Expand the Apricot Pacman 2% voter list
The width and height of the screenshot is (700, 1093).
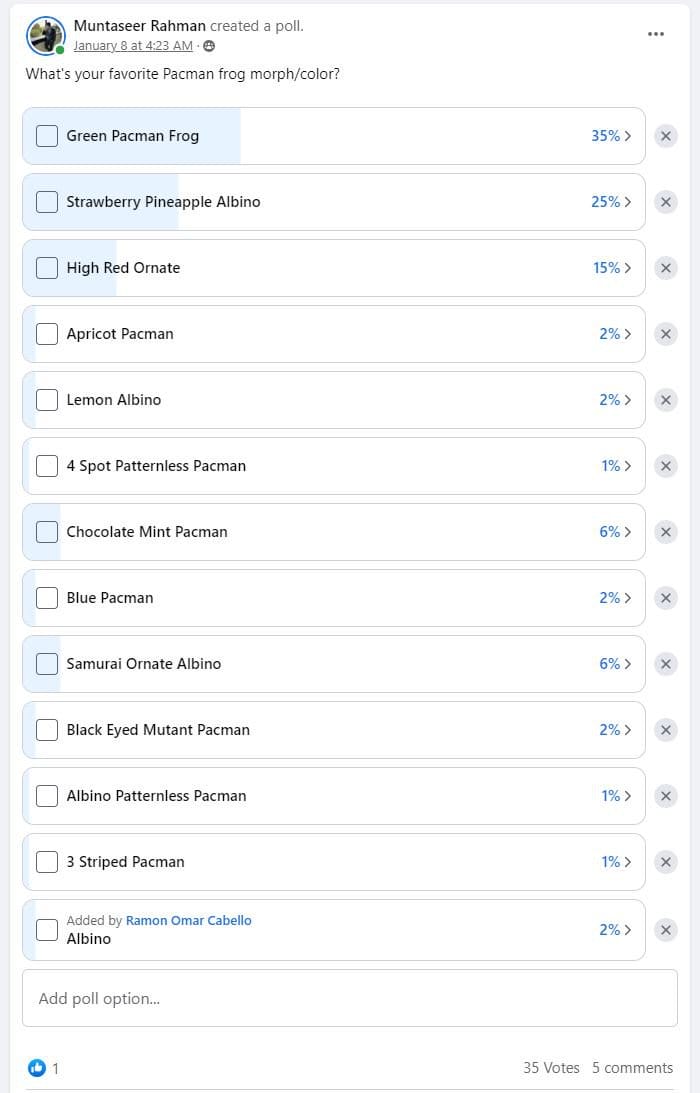coord(615,334)
